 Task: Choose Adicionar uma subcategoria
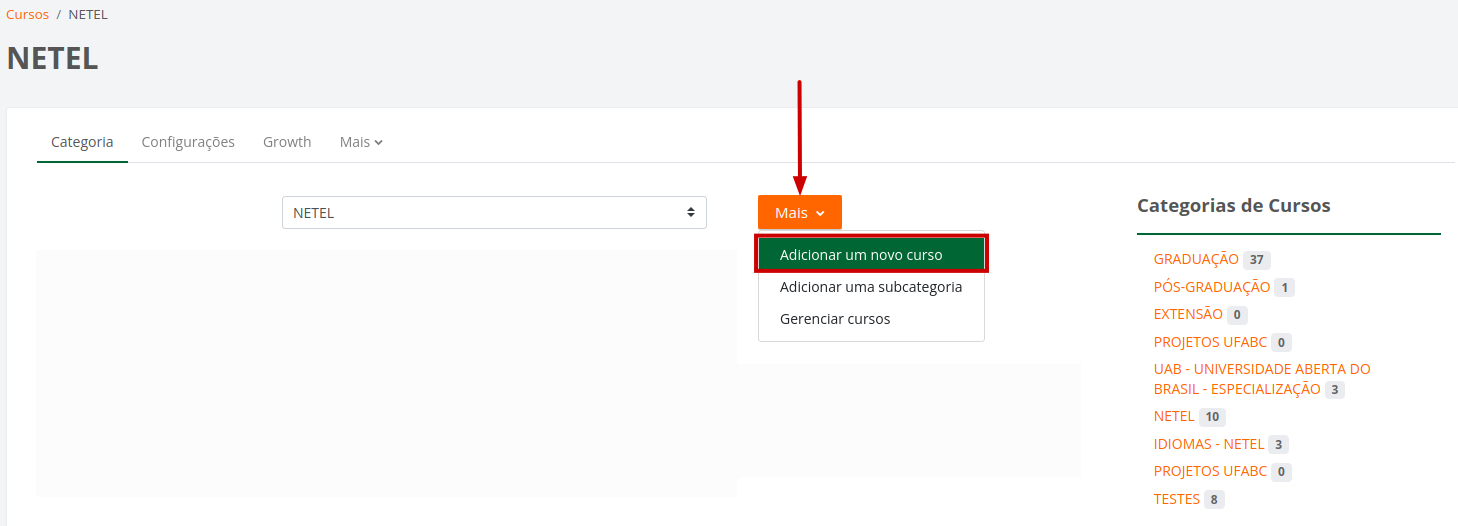[871, 287]
